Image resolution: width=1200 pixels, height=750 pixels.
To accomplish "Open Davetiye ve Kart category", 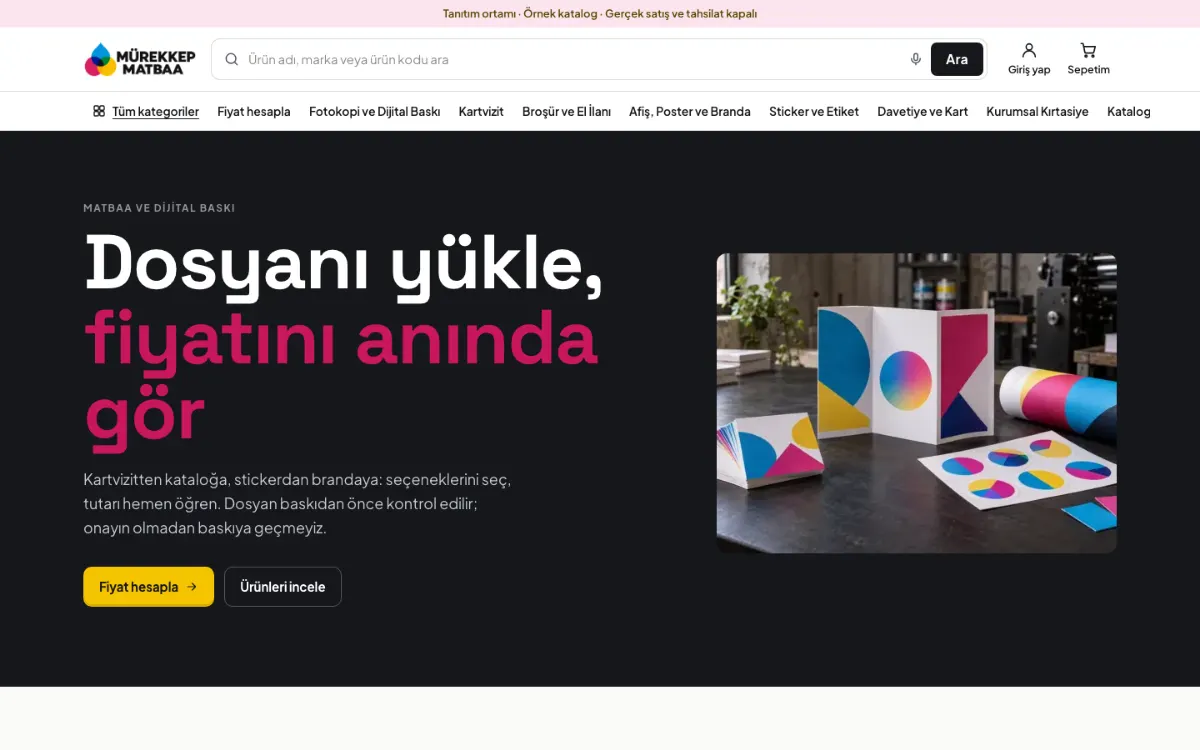I will (923, 111).
